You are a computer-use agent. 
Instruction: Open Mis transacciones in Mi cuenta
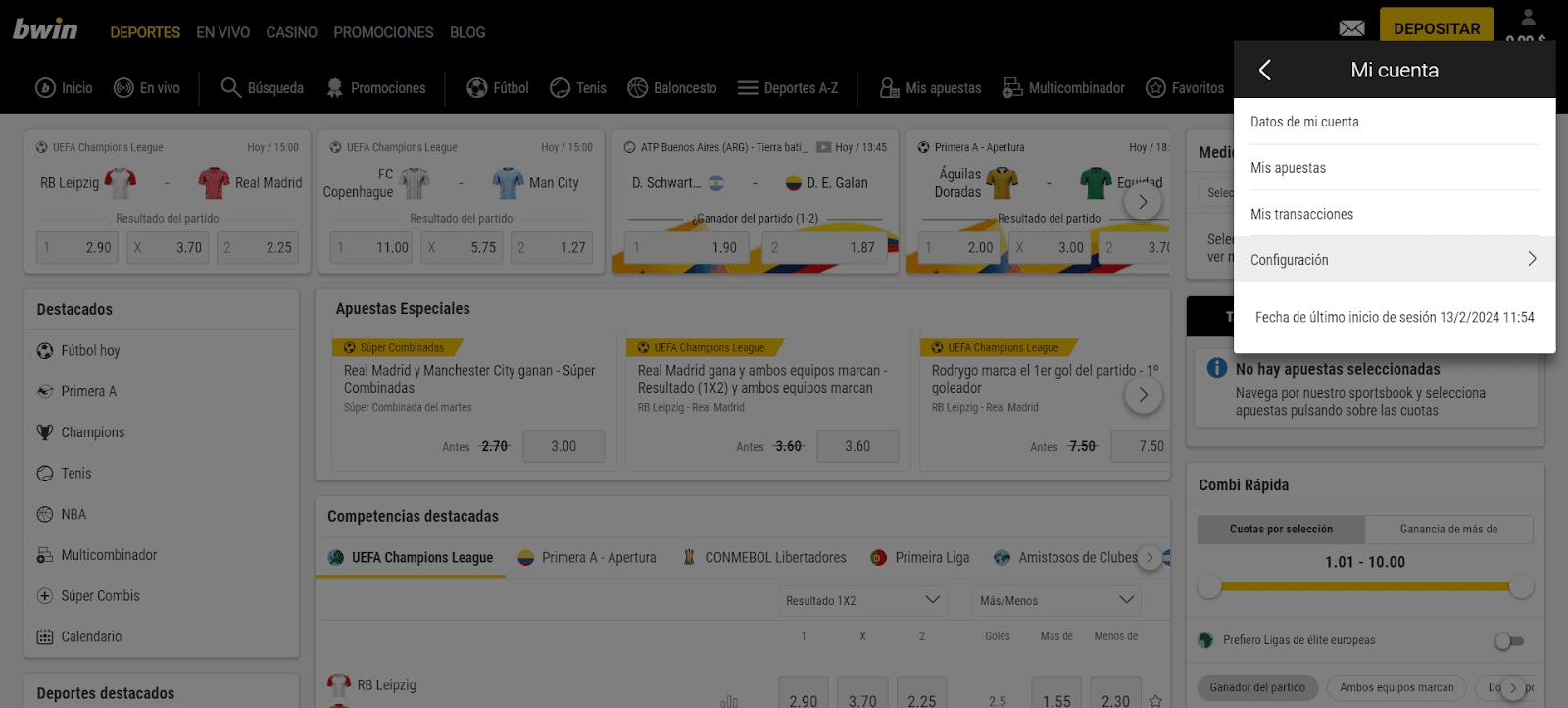tap(1395, 214)
